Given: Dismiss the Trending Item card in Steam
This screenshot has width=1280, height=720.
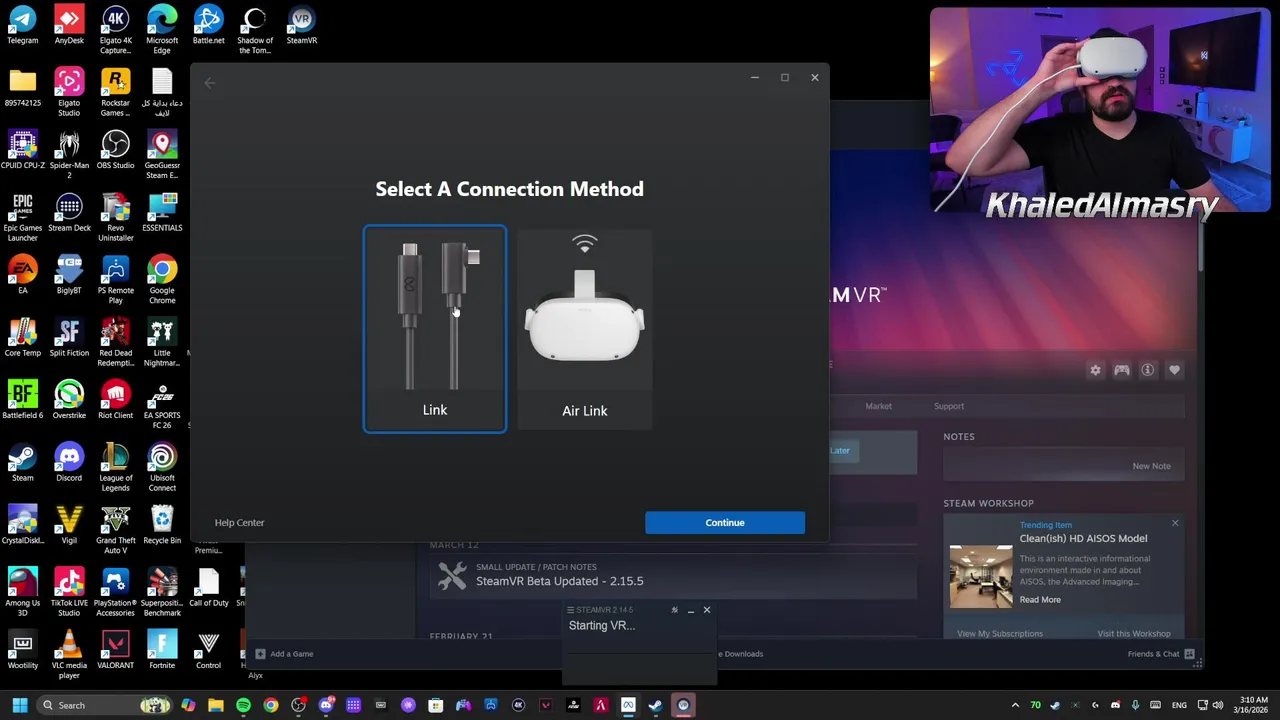Looking at the screenshot, I should [x=1175, y=524].
